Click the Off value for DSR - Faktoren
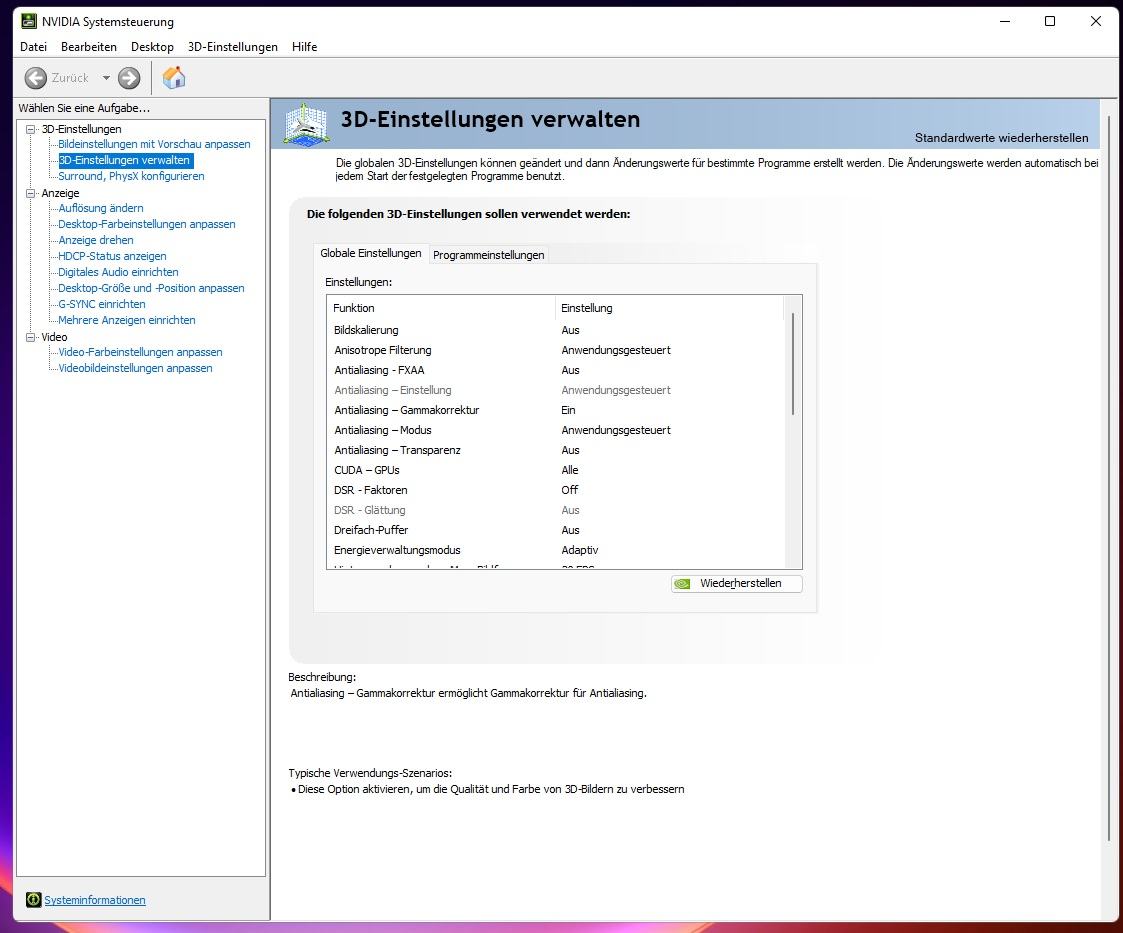 (569, 490)
